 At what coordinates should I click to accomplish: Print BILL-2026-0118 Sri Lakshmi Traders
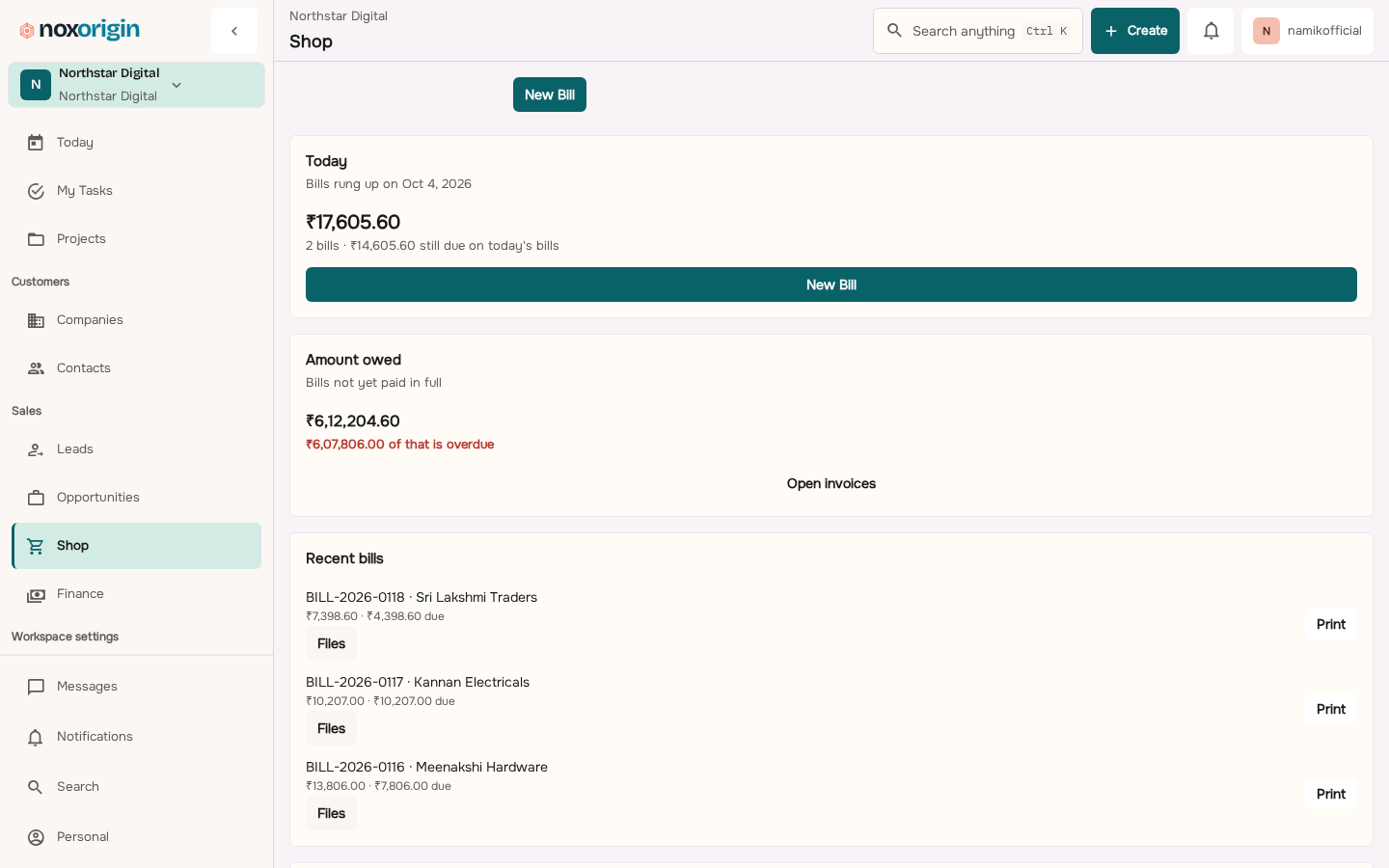point(1331,624)
